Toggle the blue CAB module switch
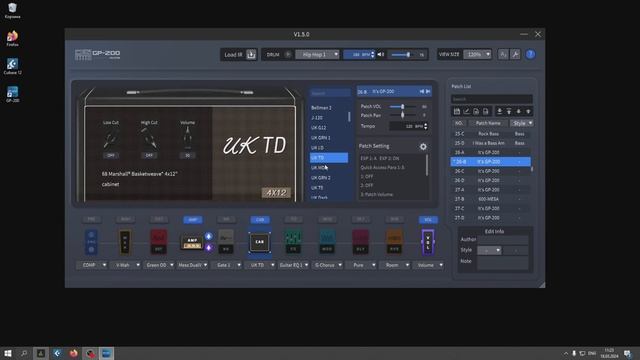The width and height of the screenshot is (640, 360). (260, 220)
